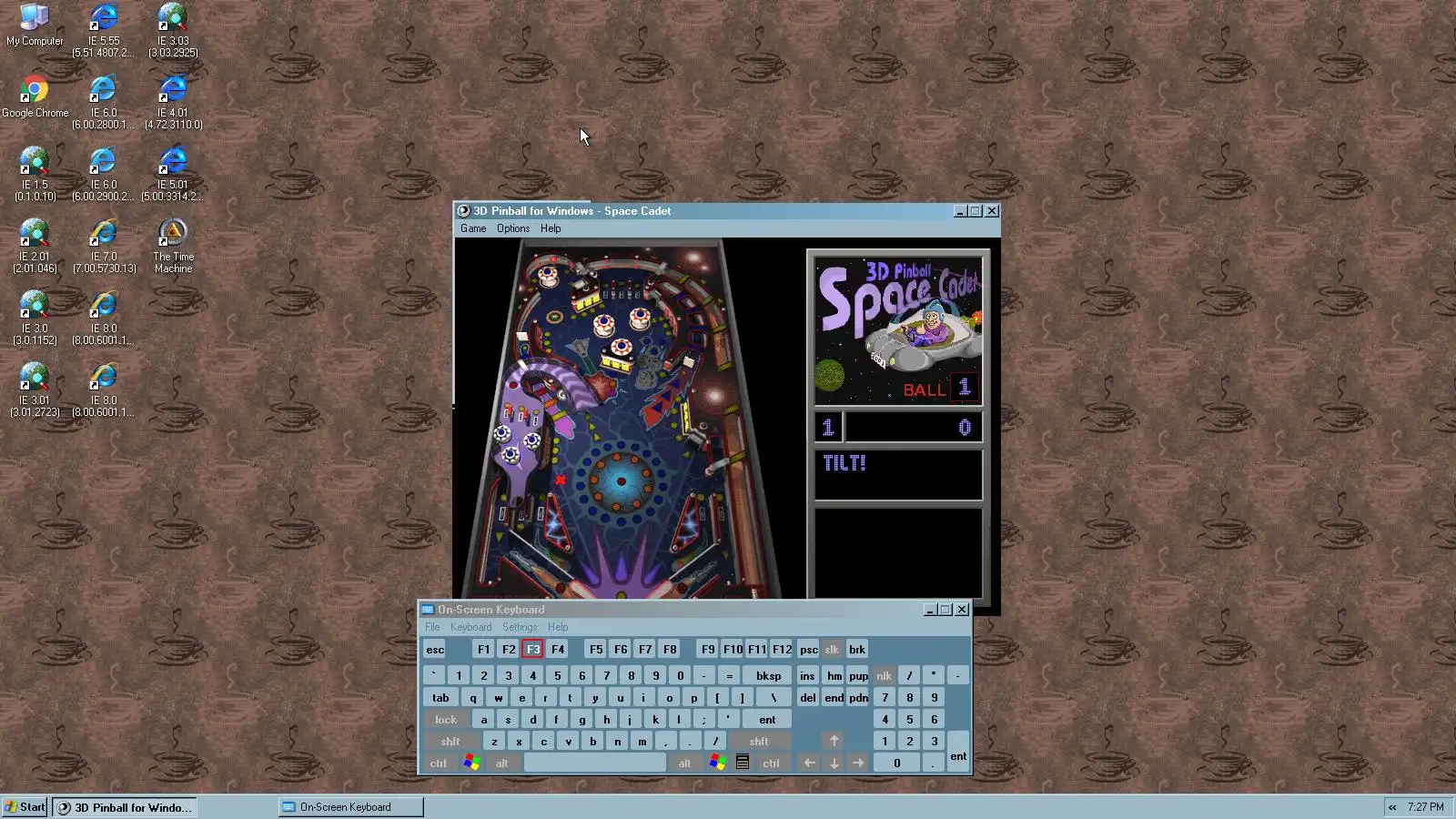Toggle the left ctrl key
The image size is (1456, 819).
(438, 763)
